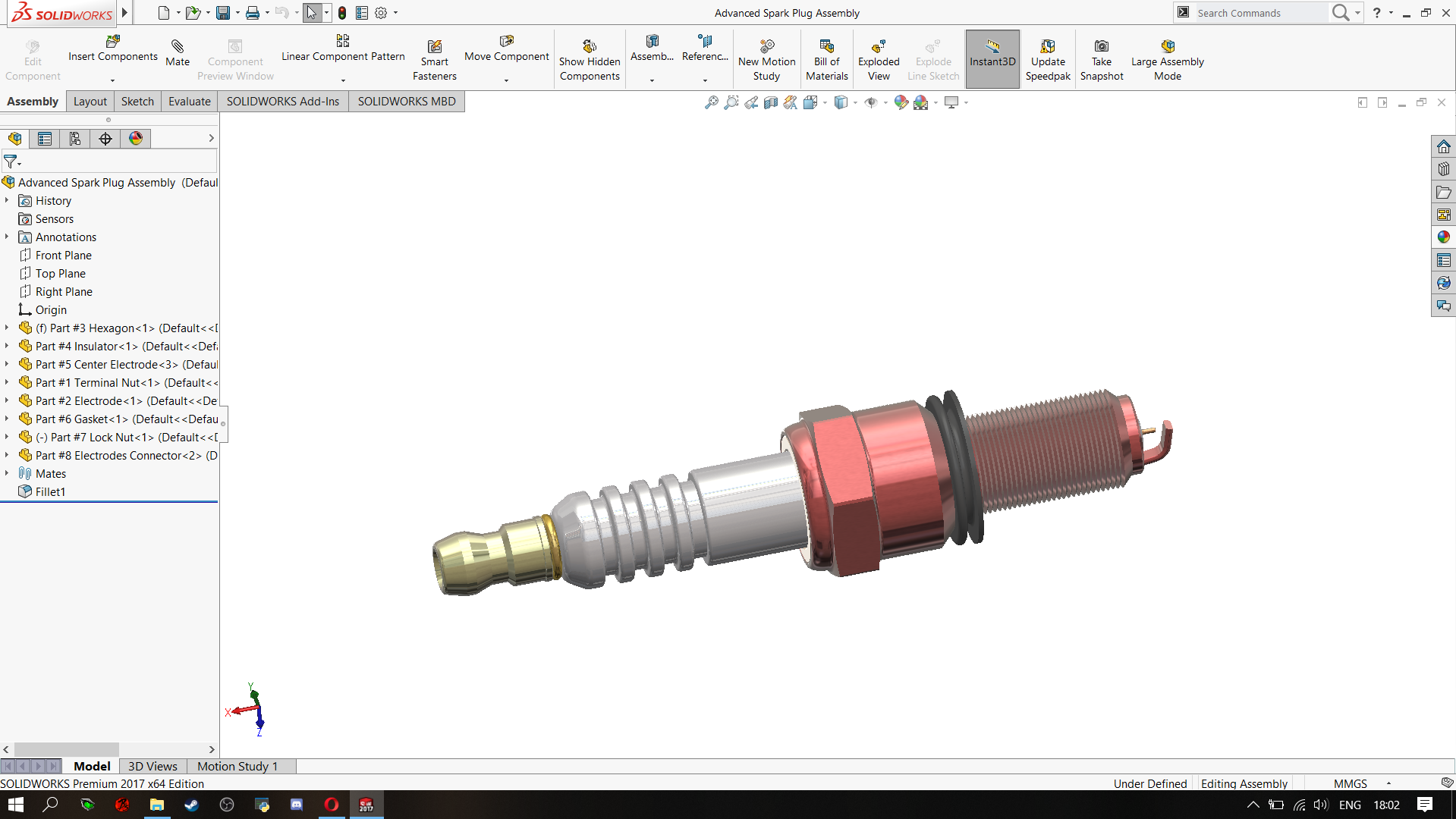This screenshot has height=819, width=1456.
Task: Expand the History folder
Action: [7, 201]
